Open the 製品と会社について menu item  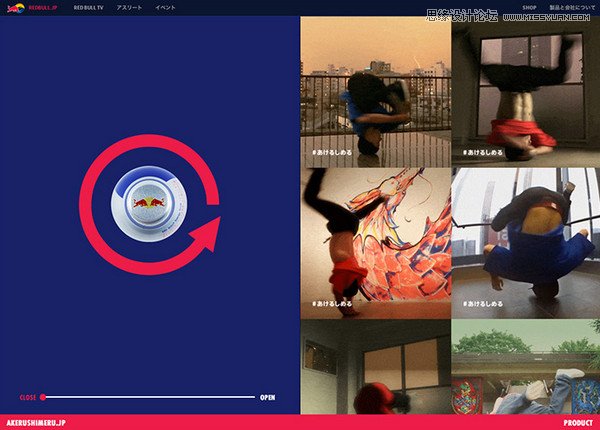(x=572, y=7)
